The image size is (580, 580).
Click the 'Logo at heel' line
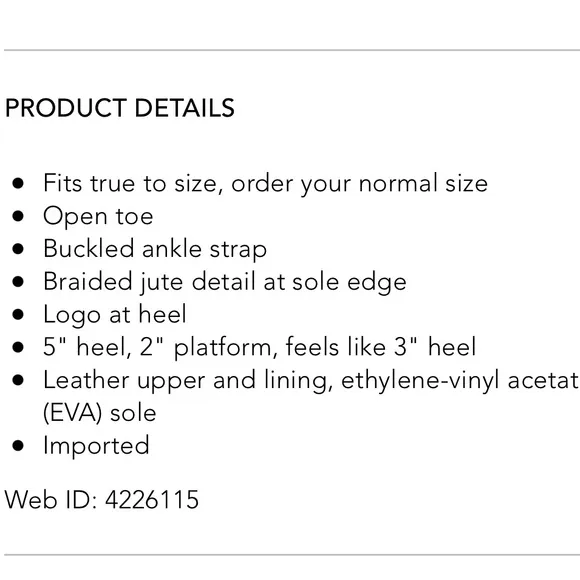tap(115, 315)
